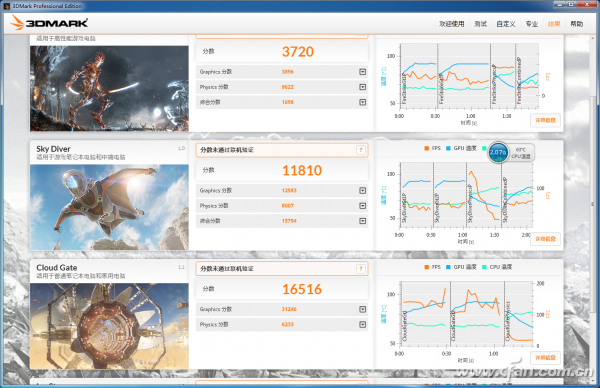Expand Fire Strike Graphics score details
600x388 pixels.
362,72
